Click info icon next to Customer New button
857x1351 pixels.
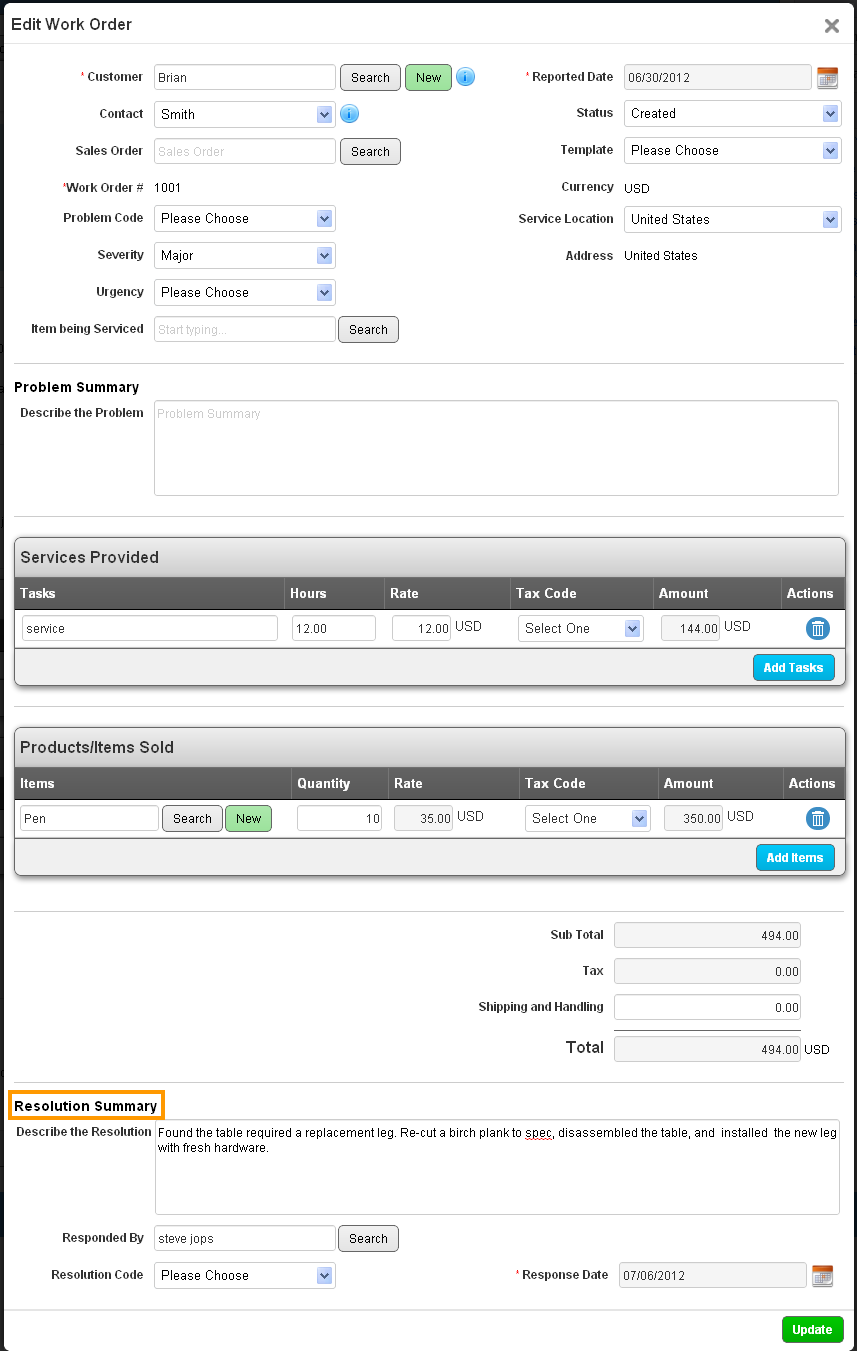465,77
